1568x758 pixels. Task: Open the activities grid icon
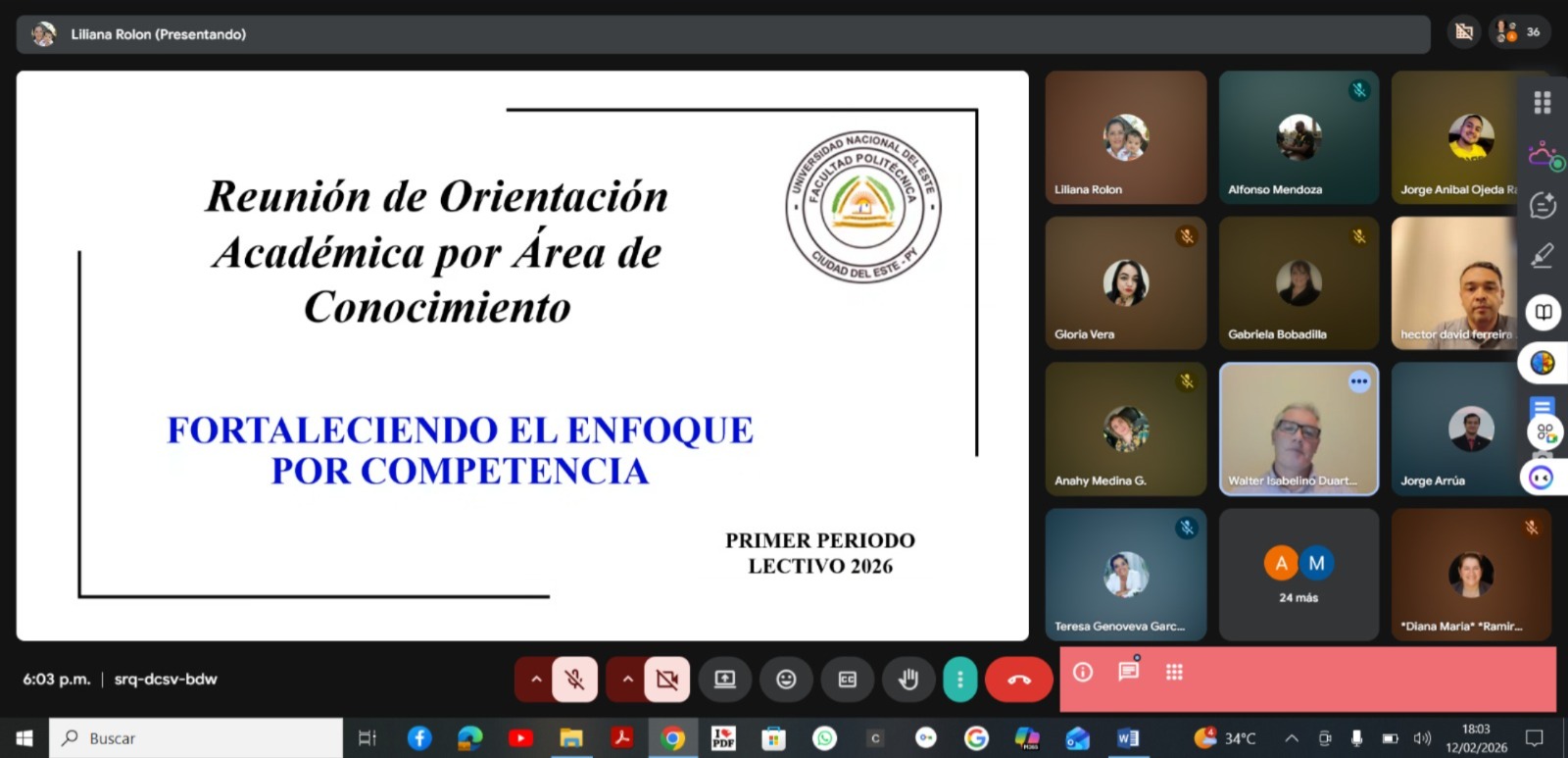(1174, 673)
